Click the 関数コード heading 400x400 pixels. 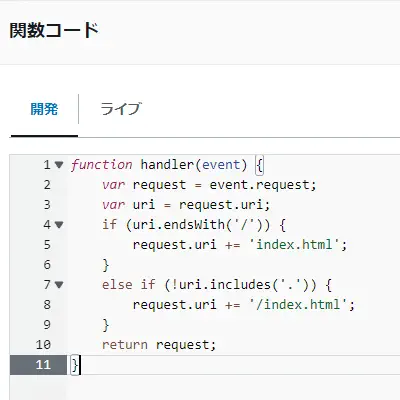(x=54, y=30)
